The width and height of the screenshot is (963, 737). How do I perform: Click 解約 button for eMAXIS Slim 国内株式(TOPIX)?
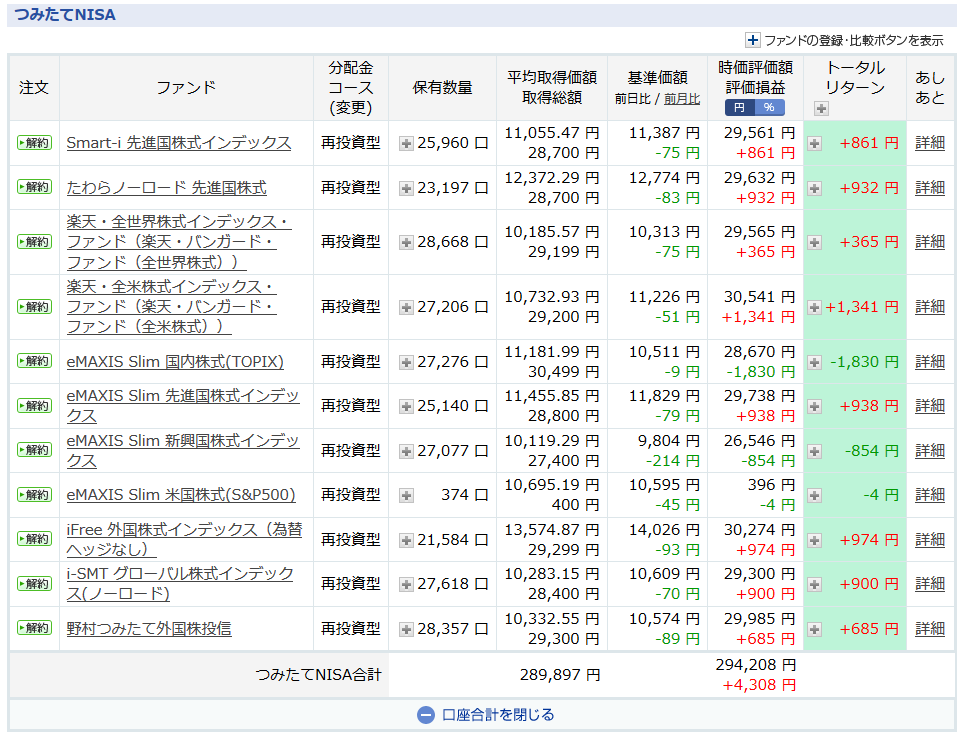coord(34,361)
